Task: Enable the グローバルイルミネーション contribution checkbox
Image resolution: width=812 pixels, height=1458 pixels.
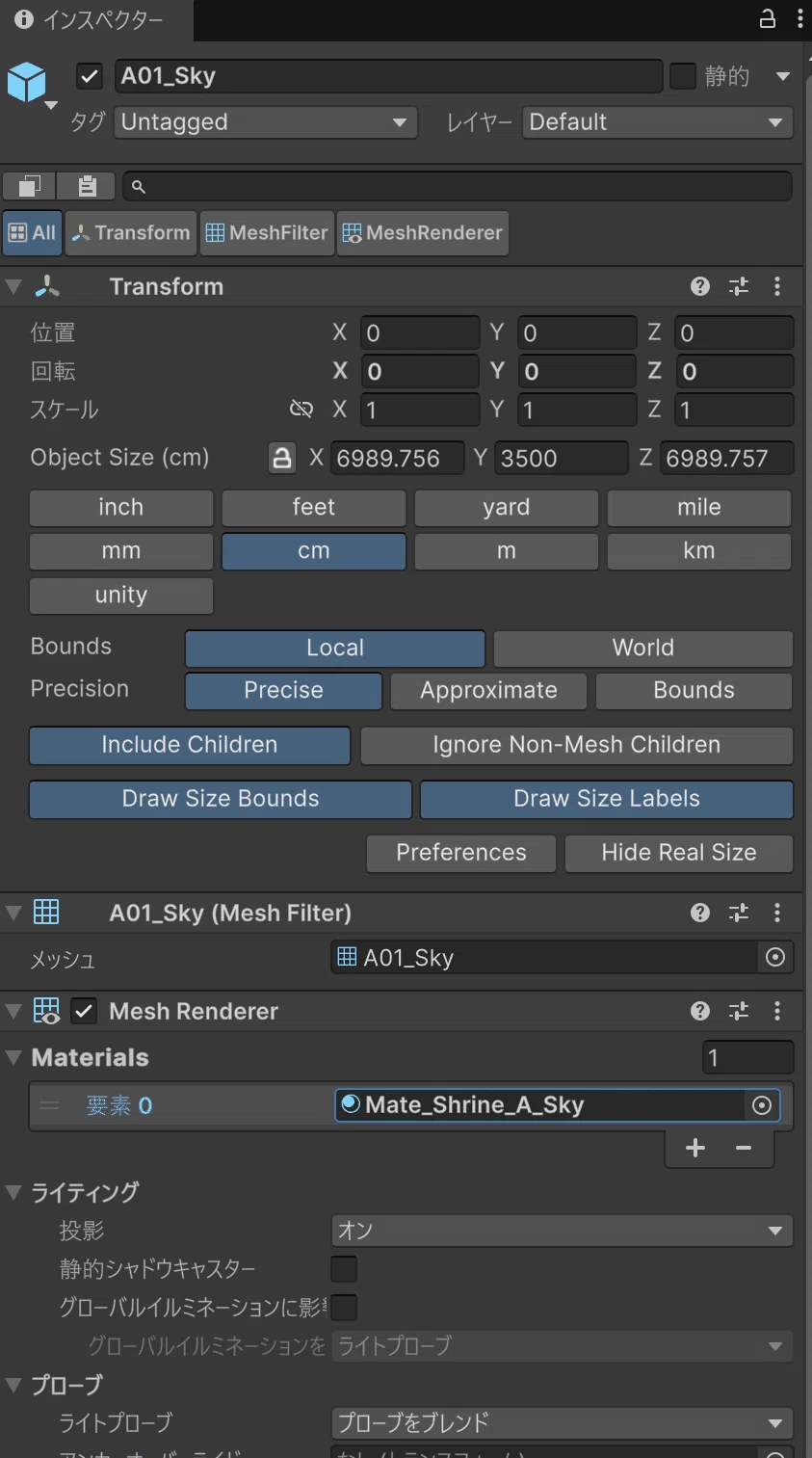Action: (x=344, y=1308)
